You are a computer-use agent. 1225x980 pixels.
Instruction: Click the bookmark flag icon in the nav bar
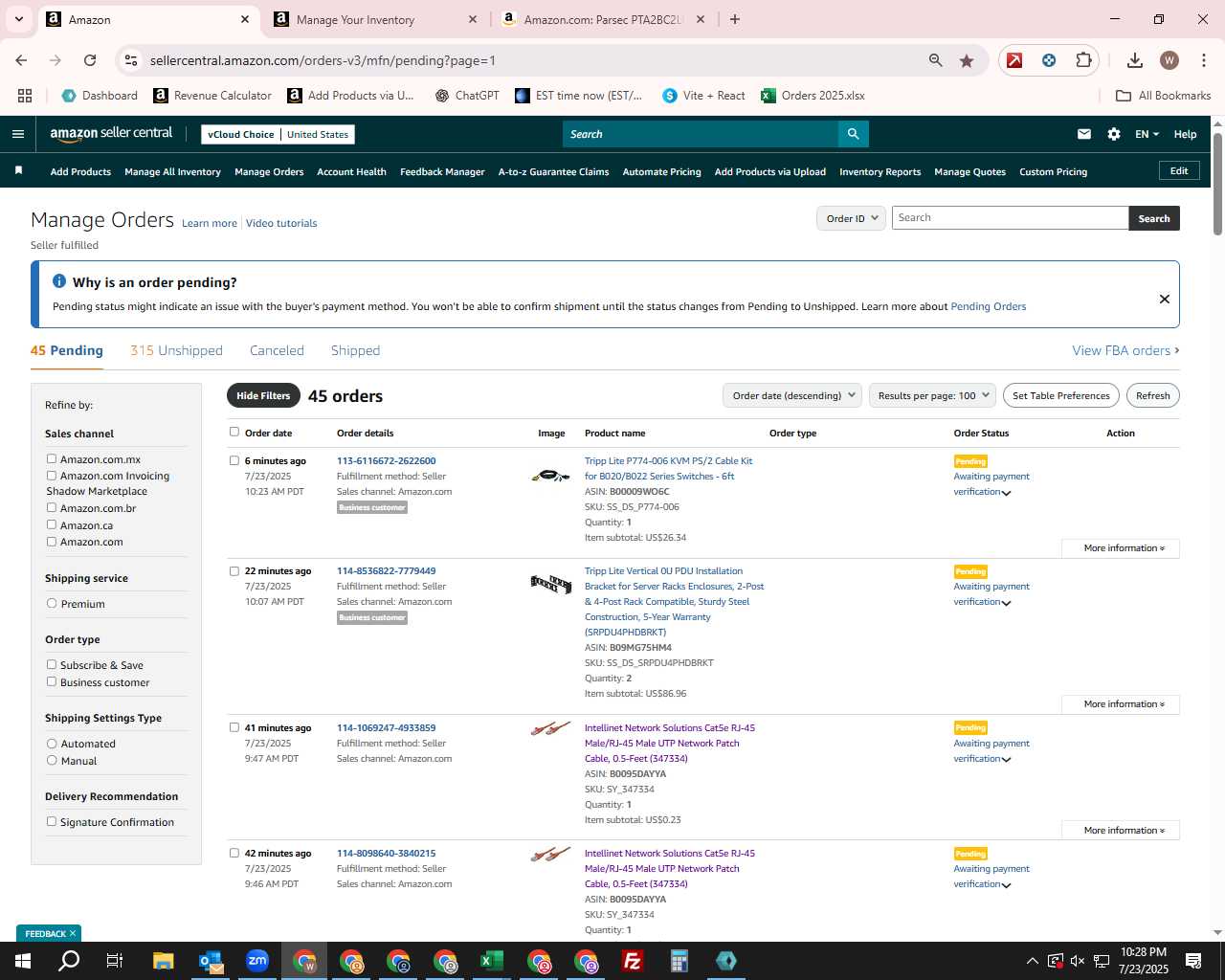point(18,170)
